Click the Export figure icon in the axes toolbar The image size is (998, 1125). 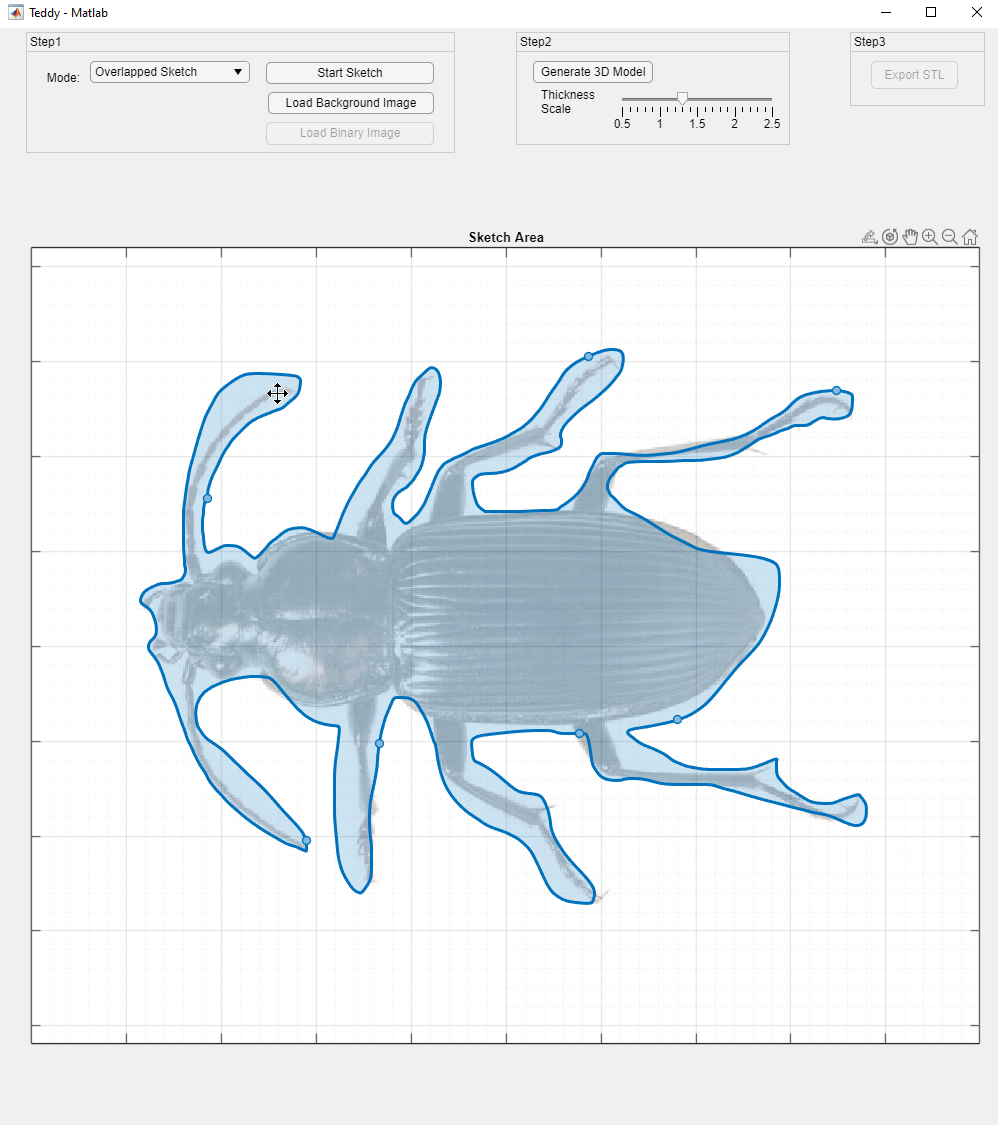(x=868, y=236)
